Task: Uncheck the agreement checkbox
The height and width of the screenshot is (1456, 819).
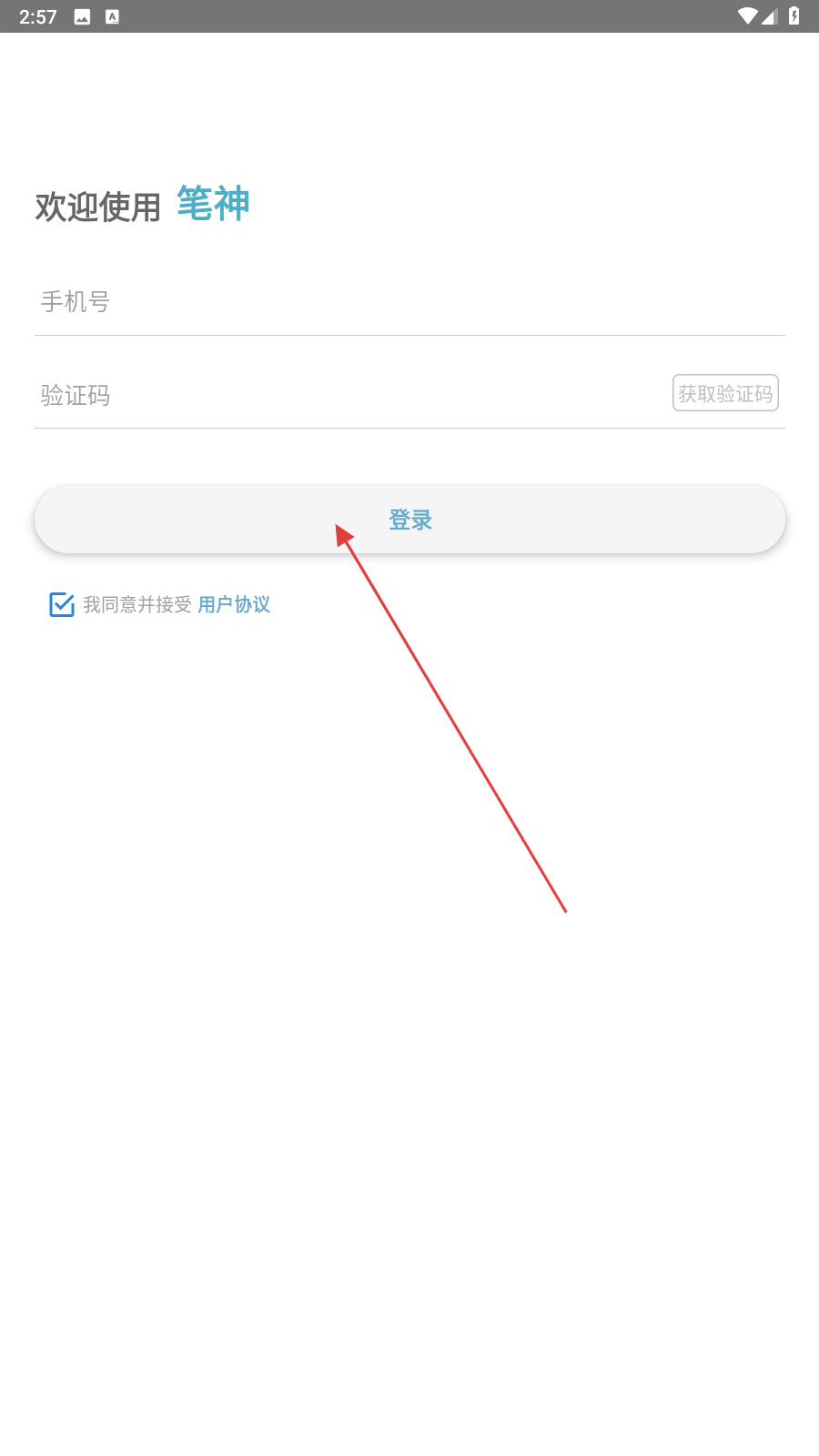Action: (62, 604)
